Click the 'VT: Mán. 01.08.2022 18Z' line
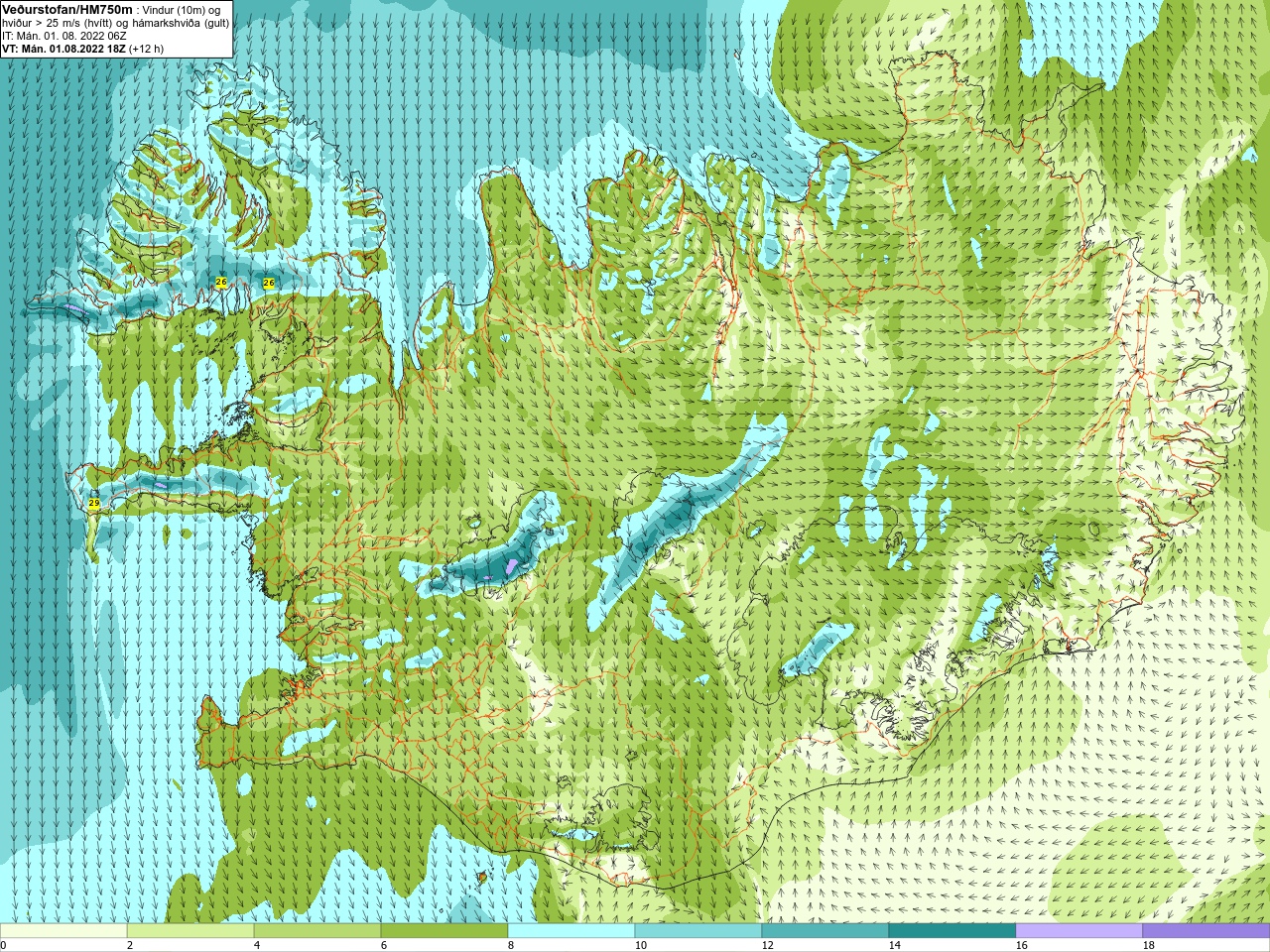1270x952 pixels. [x=63, y=48]
